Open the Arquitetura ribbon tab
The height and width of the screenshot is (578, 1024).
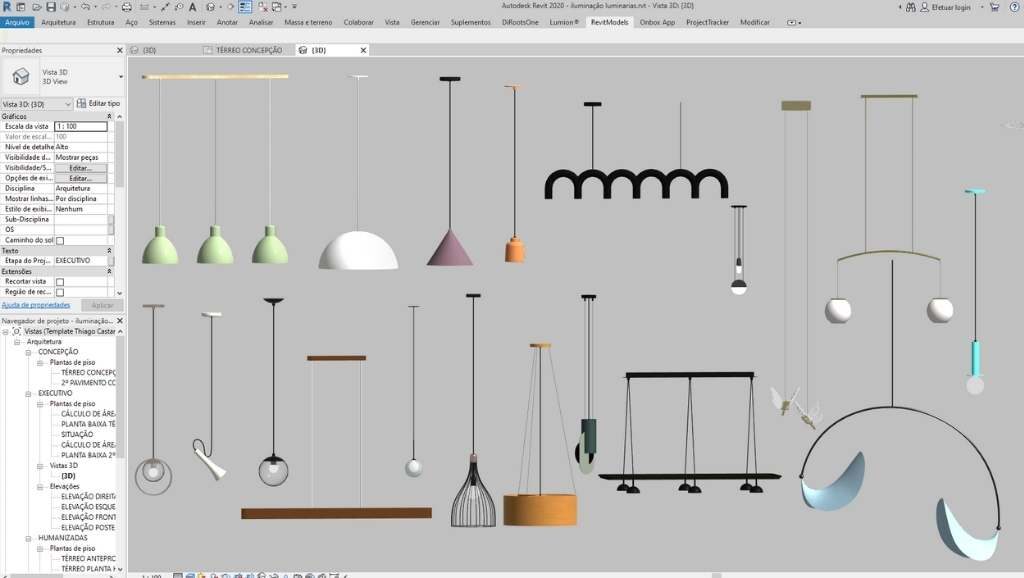pos(58,21)
